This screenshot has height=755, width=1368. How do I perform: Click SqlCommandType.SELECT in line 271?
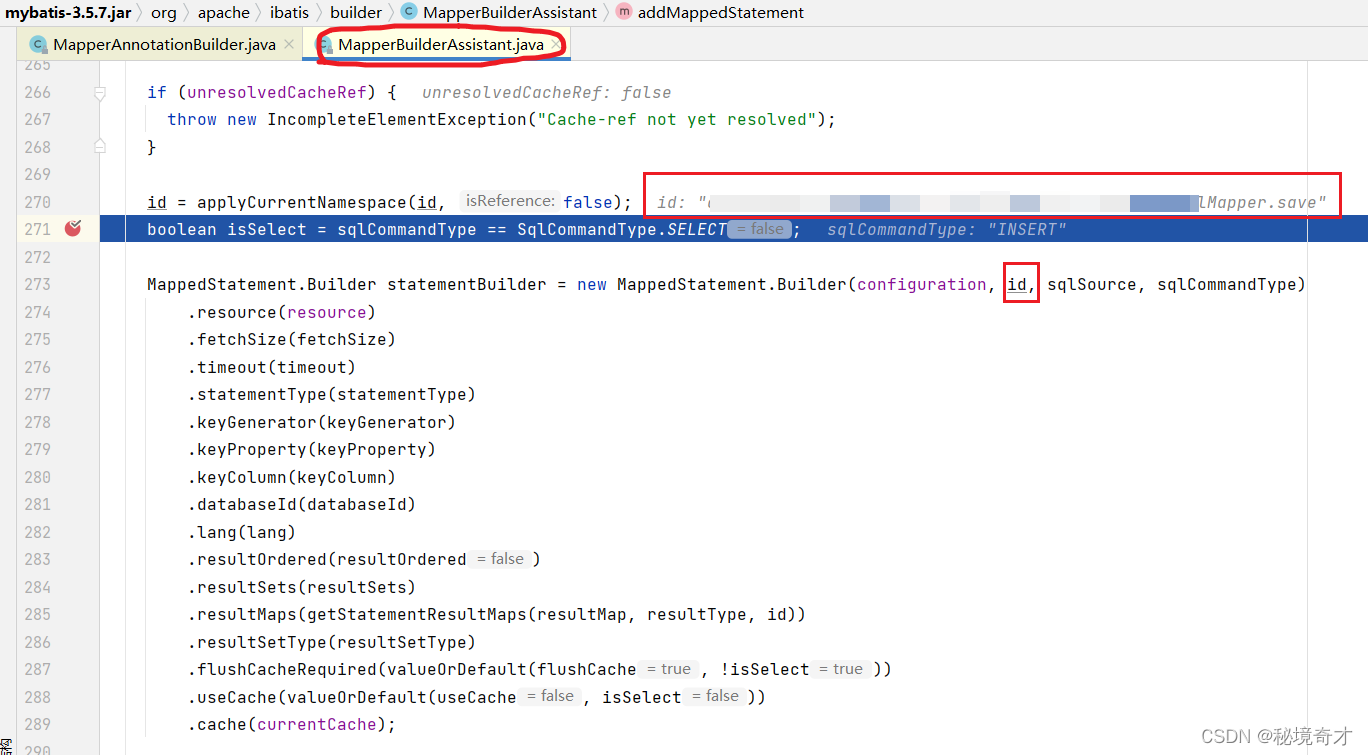pyautogui.click(x=621, y=230)
